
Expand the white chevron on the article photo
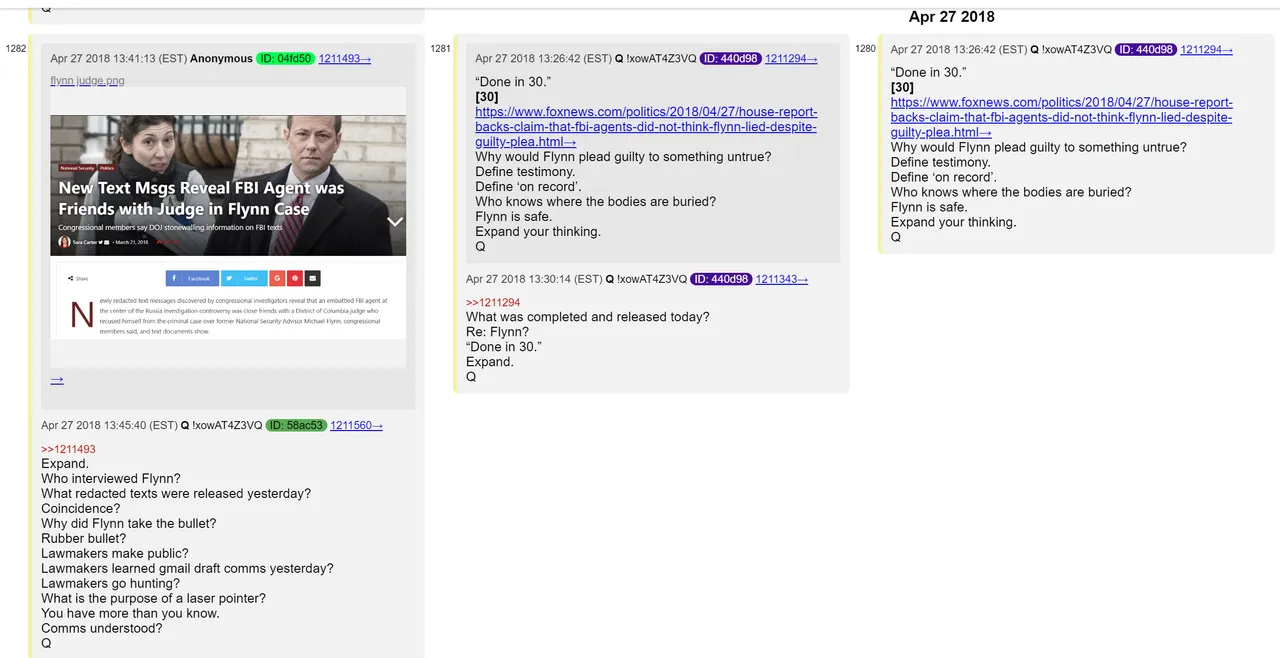[395, 221]
